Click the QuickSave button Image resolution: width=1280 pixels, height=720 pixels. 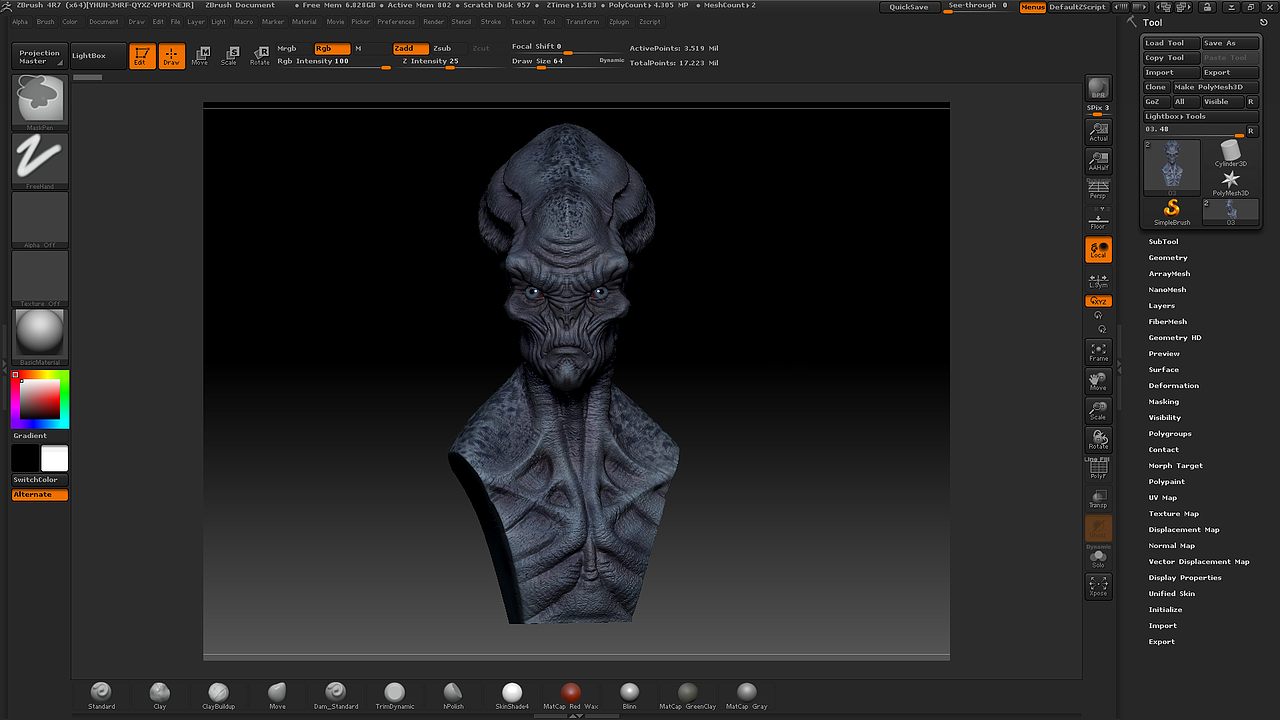[909, 7]
